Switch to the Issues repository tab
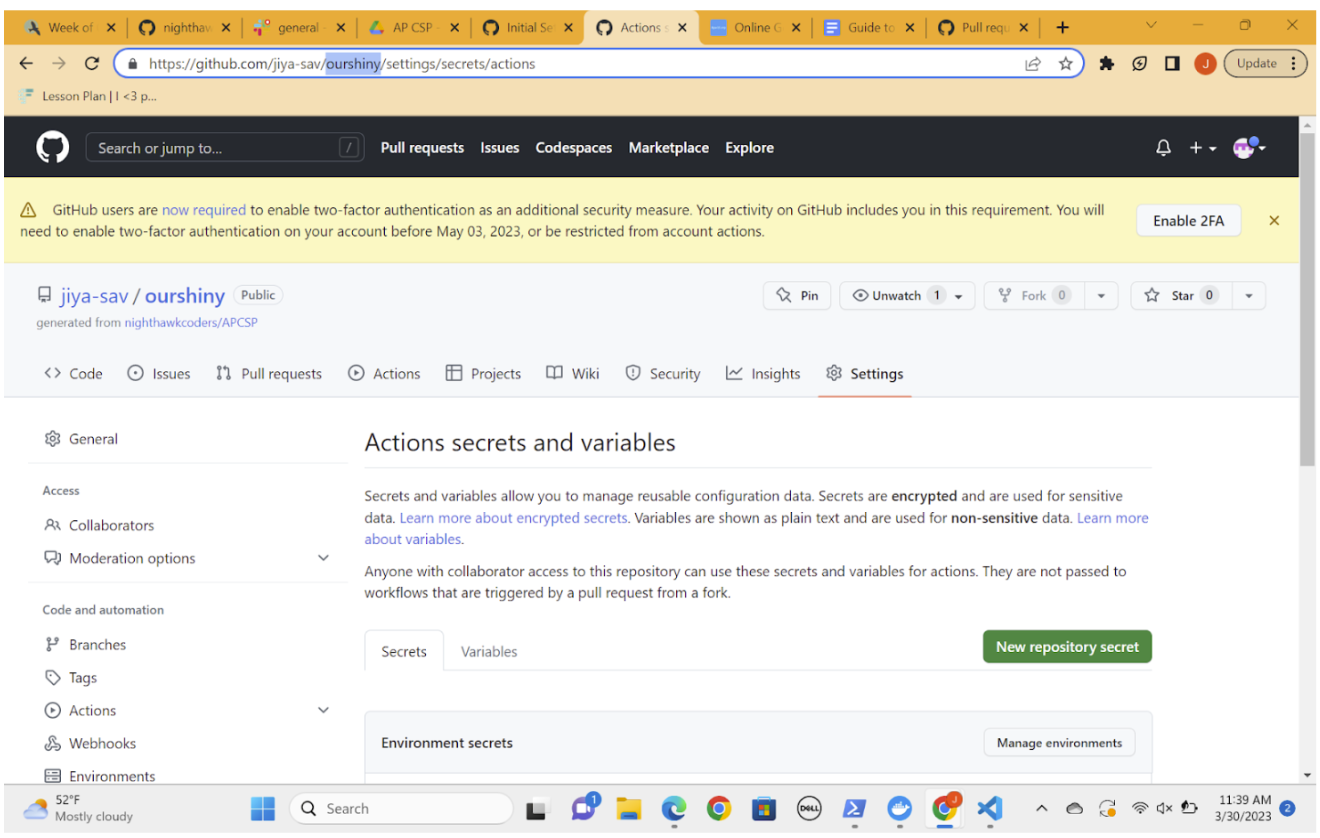The width and height of the screenshot is (1320, 838). coord(159,374)
